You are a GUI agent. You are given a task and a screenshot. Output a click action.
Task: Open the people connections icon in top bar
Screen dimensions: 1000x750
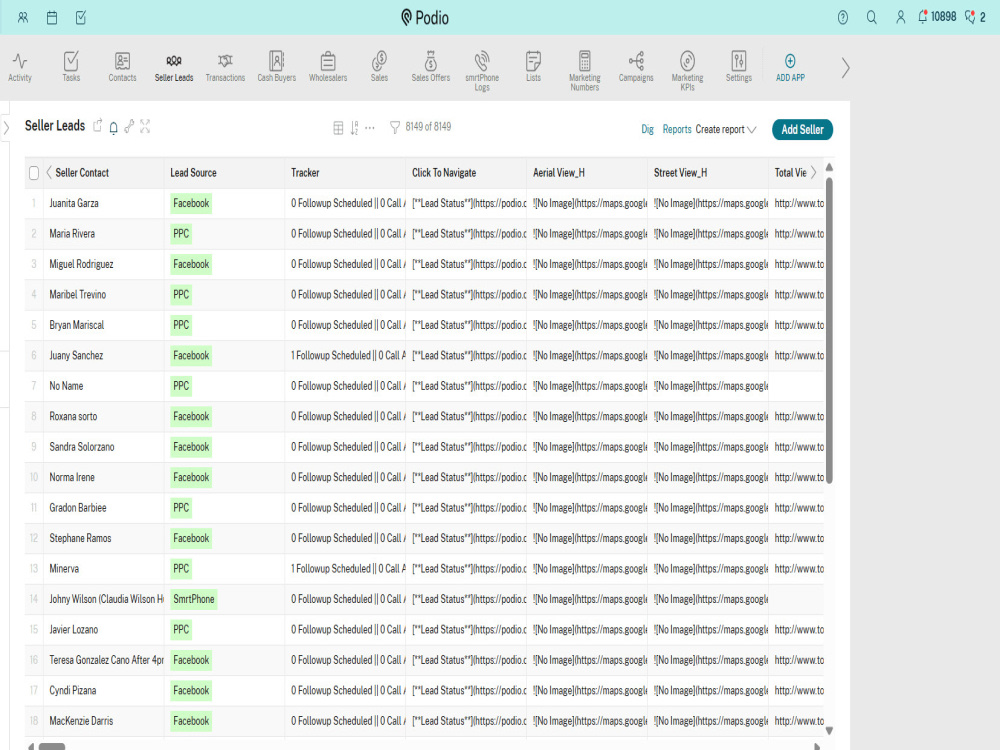23,18
